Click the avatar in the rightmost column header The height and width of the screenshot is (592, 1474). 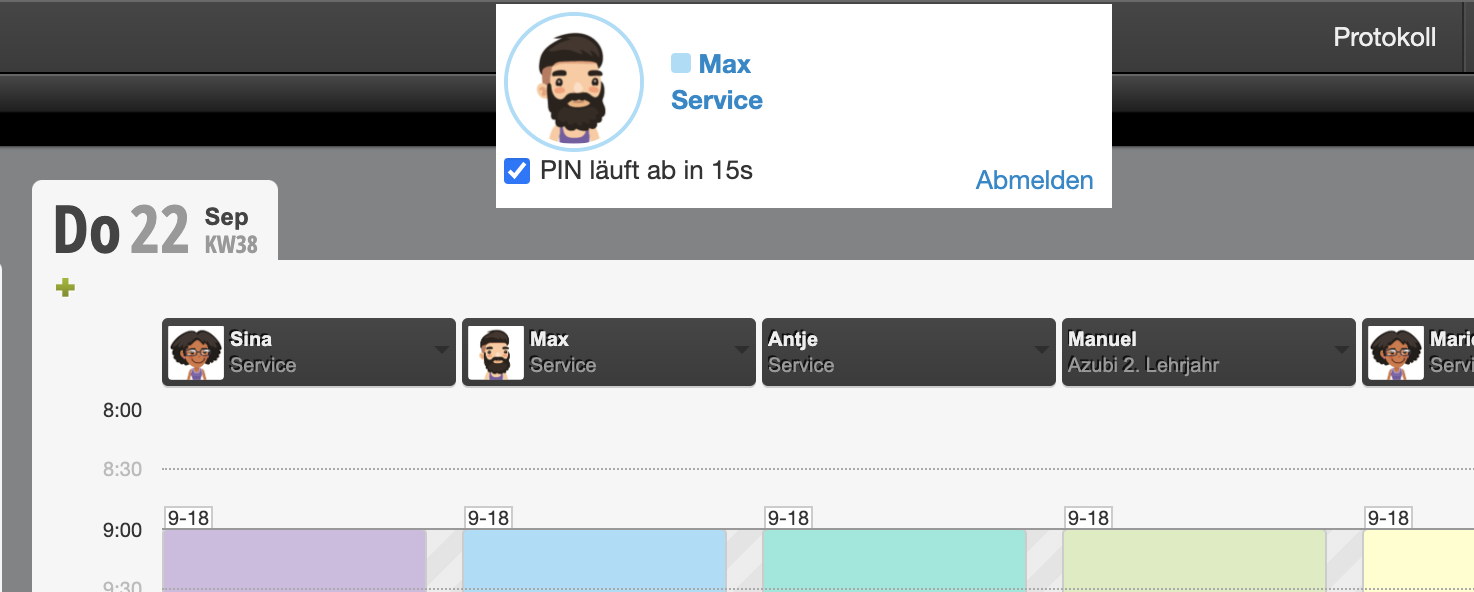[x=1396, y=352]
